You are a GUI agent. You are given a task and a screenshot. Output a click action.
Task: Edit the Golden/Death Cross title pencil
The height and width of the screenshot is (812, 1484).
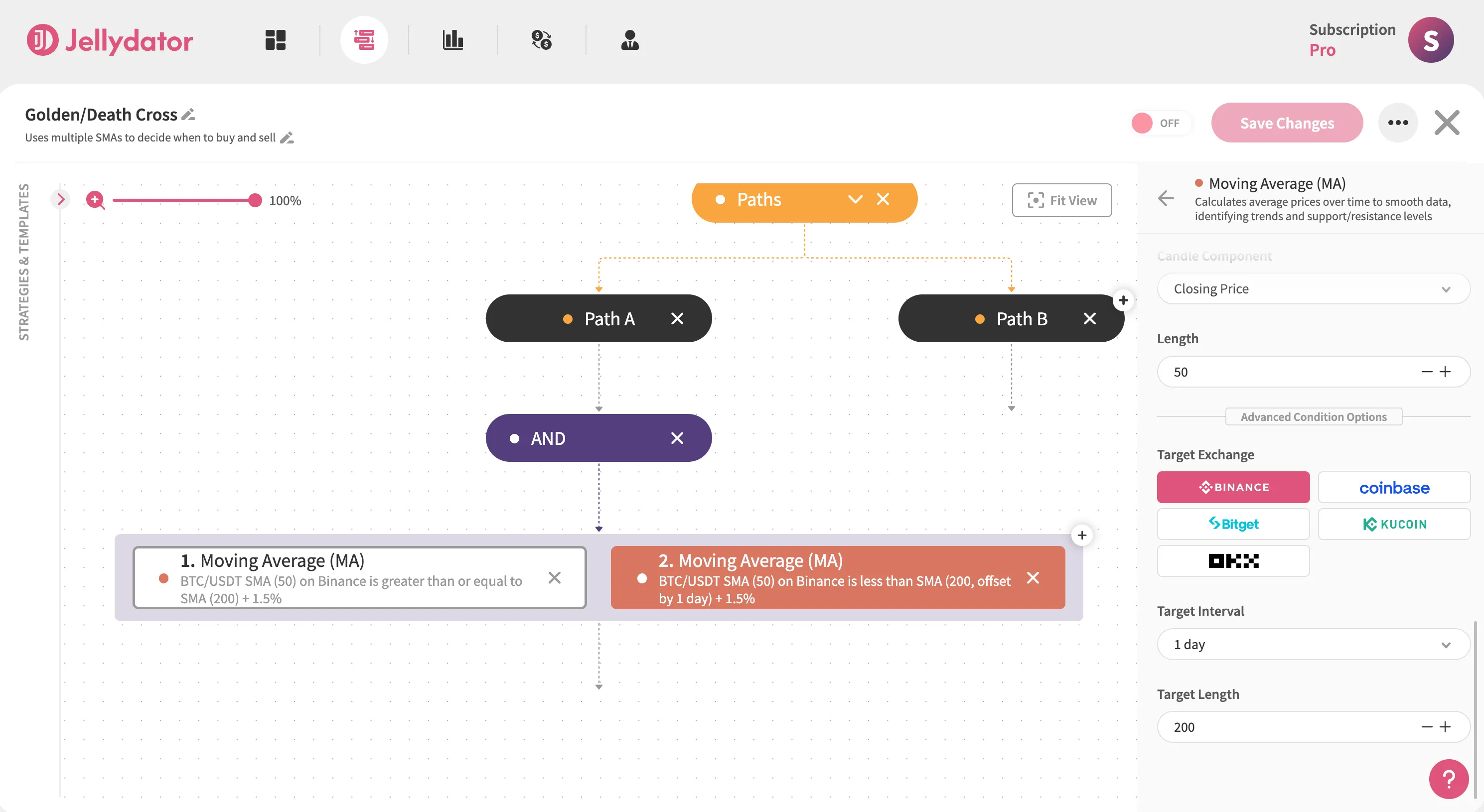click(x=188, y=115)
